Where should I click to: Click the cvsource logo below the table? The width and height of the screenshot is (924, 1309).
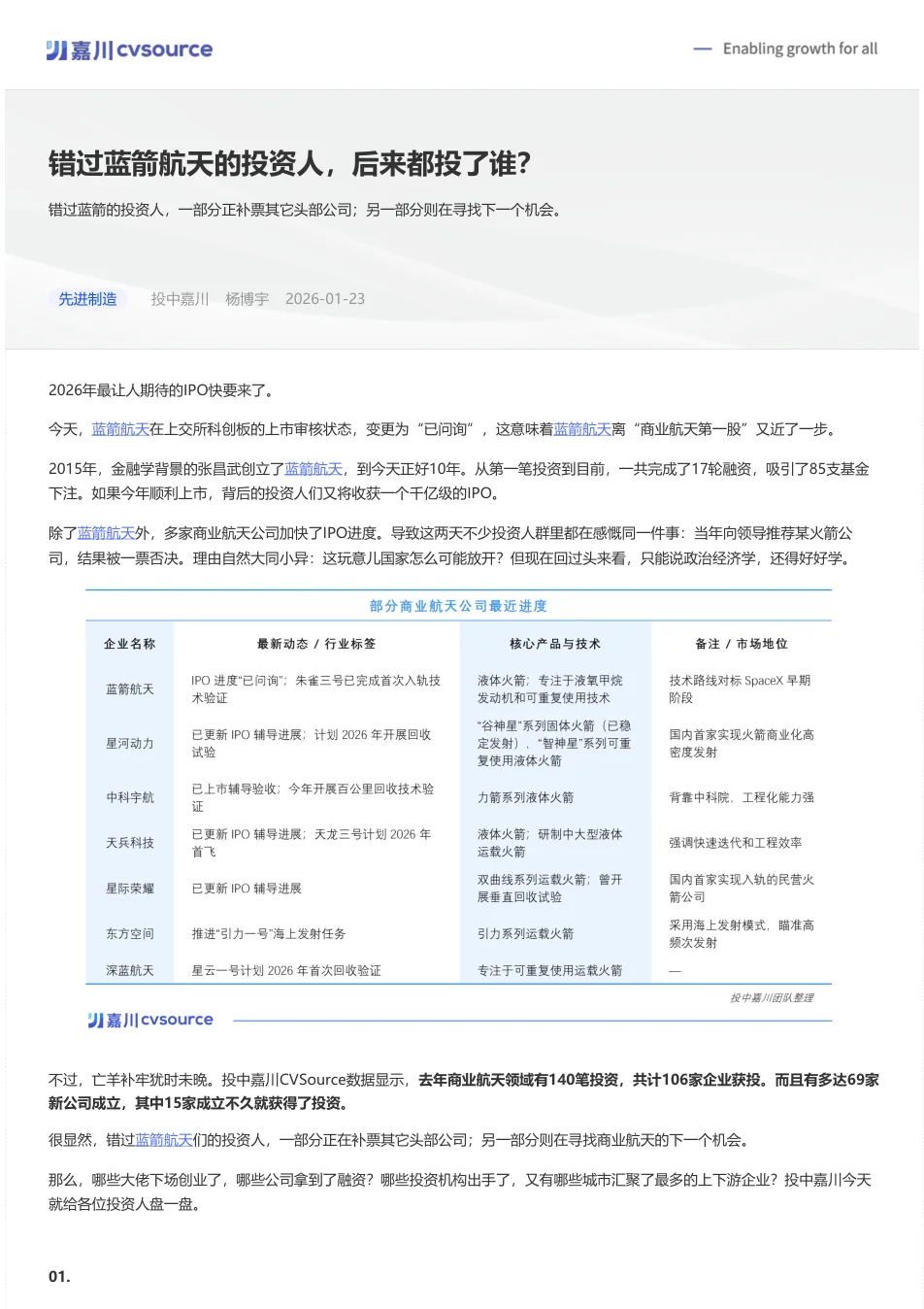(x=150, y=1020)
